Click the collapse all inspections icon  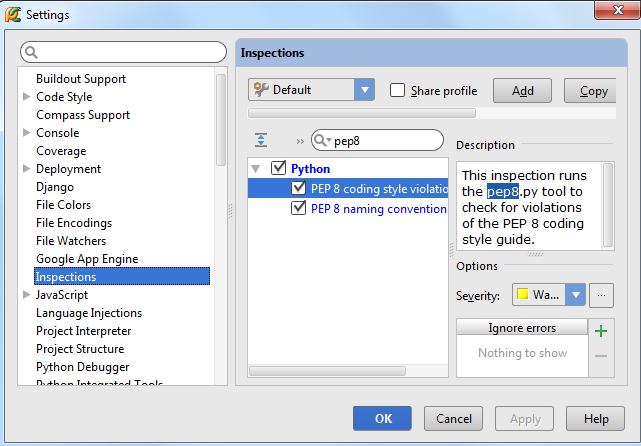261,141
